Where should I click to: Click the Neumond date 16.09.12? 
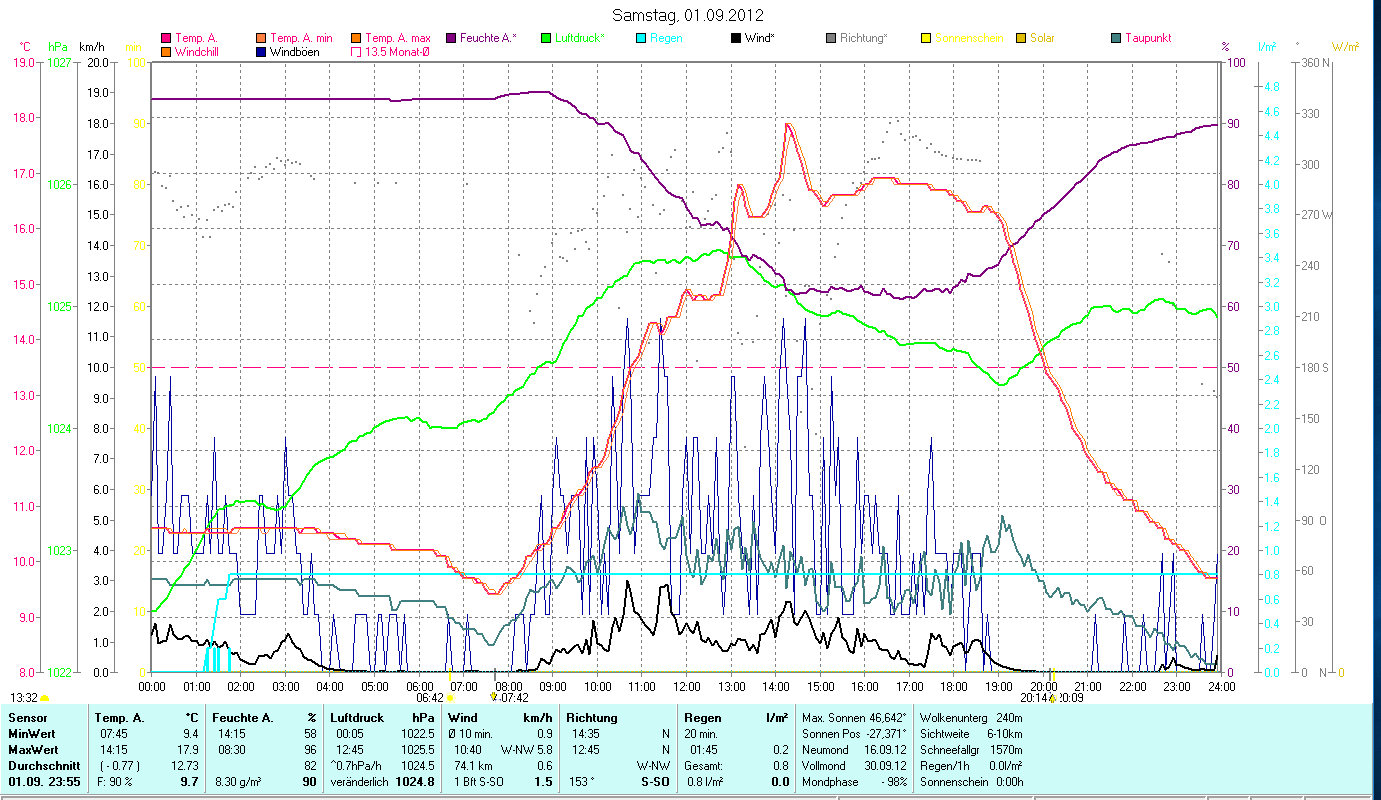point(884,750)
